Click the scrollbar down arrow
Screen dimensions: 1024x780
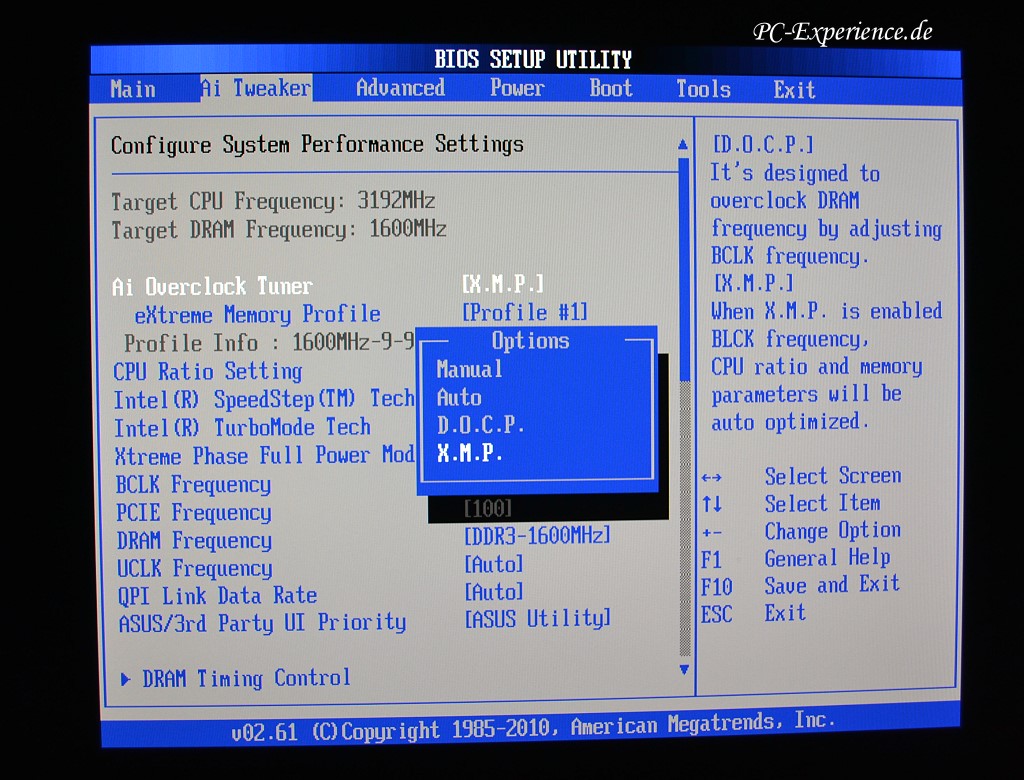pyautogui.click(x=684, y=668)
